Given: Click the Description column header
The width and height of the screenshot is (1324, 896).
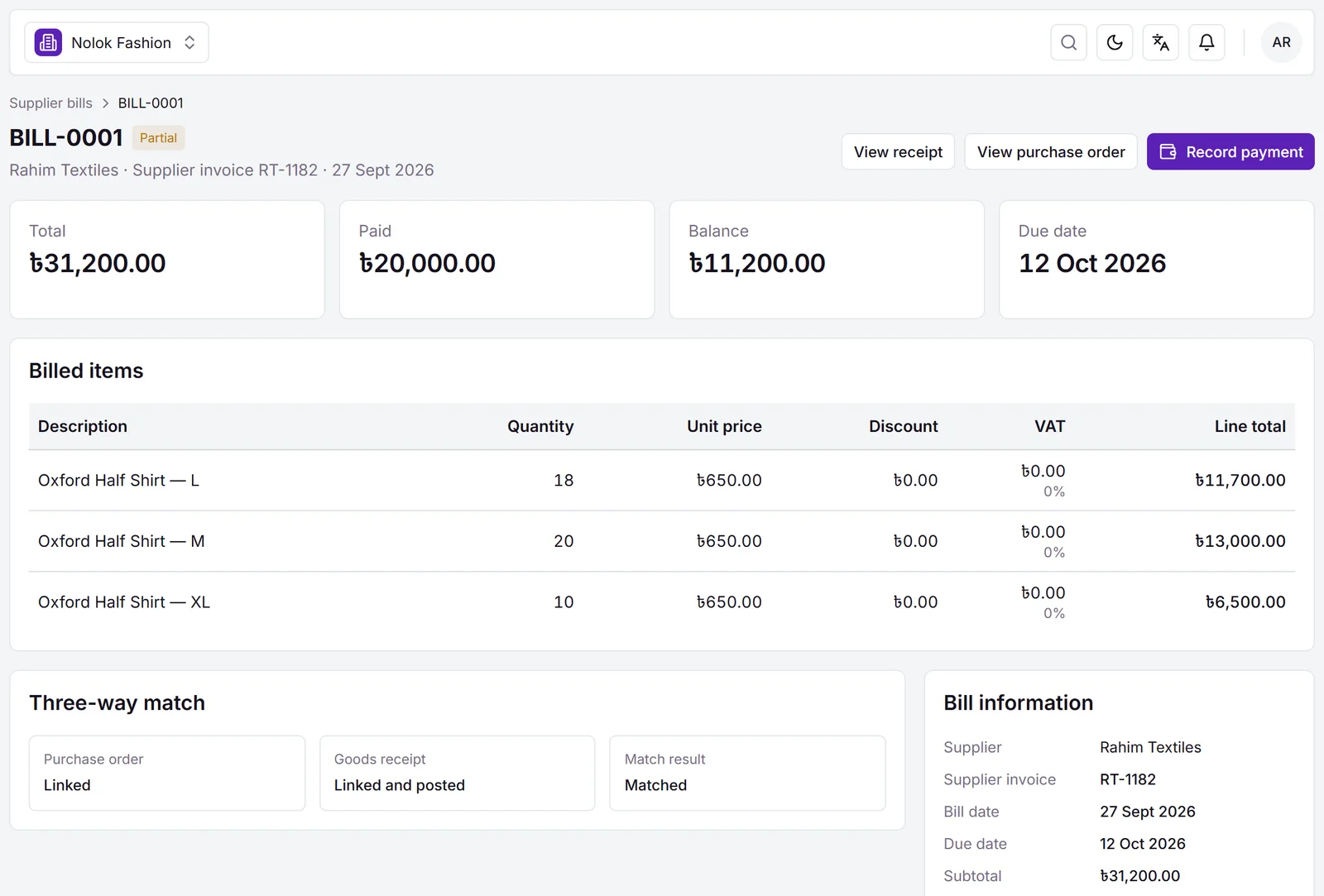Looking at the screenshot, I should [83, 426].
